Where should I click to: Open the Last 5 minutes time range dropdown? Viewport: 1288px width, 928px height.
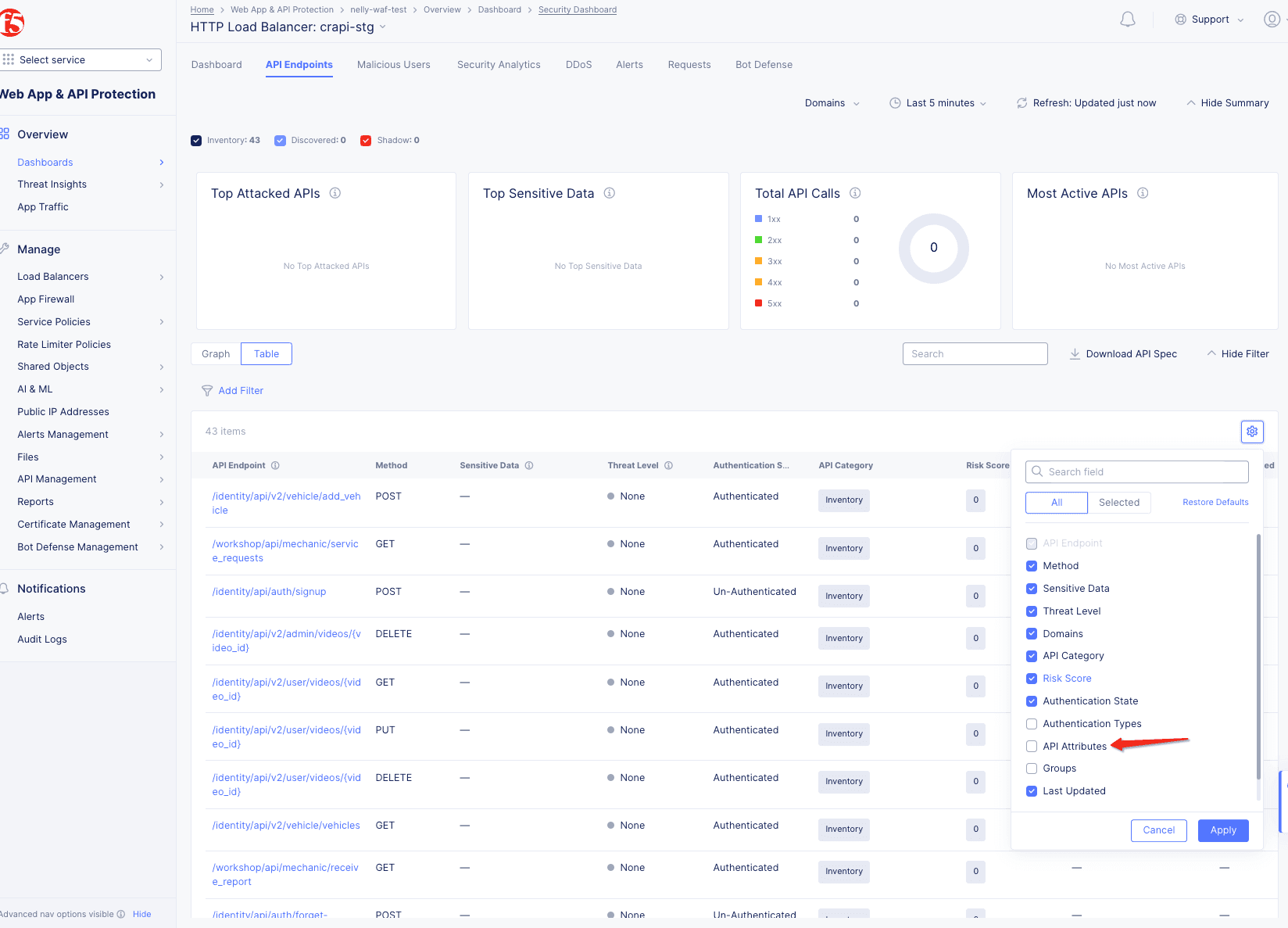tap(938, 102)
